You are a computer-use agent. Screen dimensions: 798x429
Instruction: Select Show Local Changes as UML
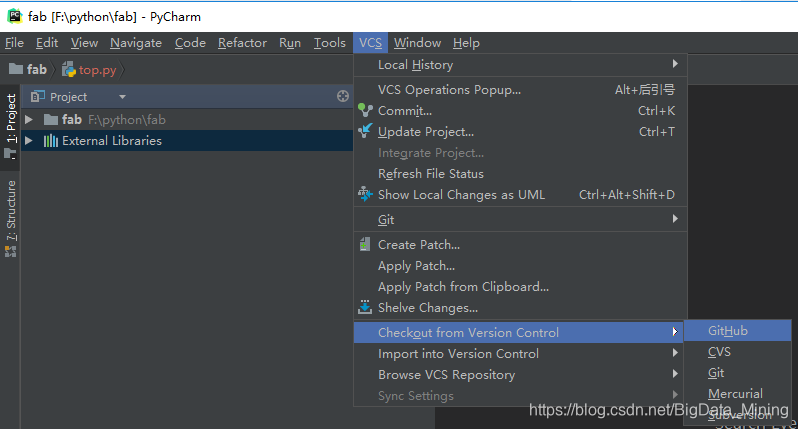(520, 194)
